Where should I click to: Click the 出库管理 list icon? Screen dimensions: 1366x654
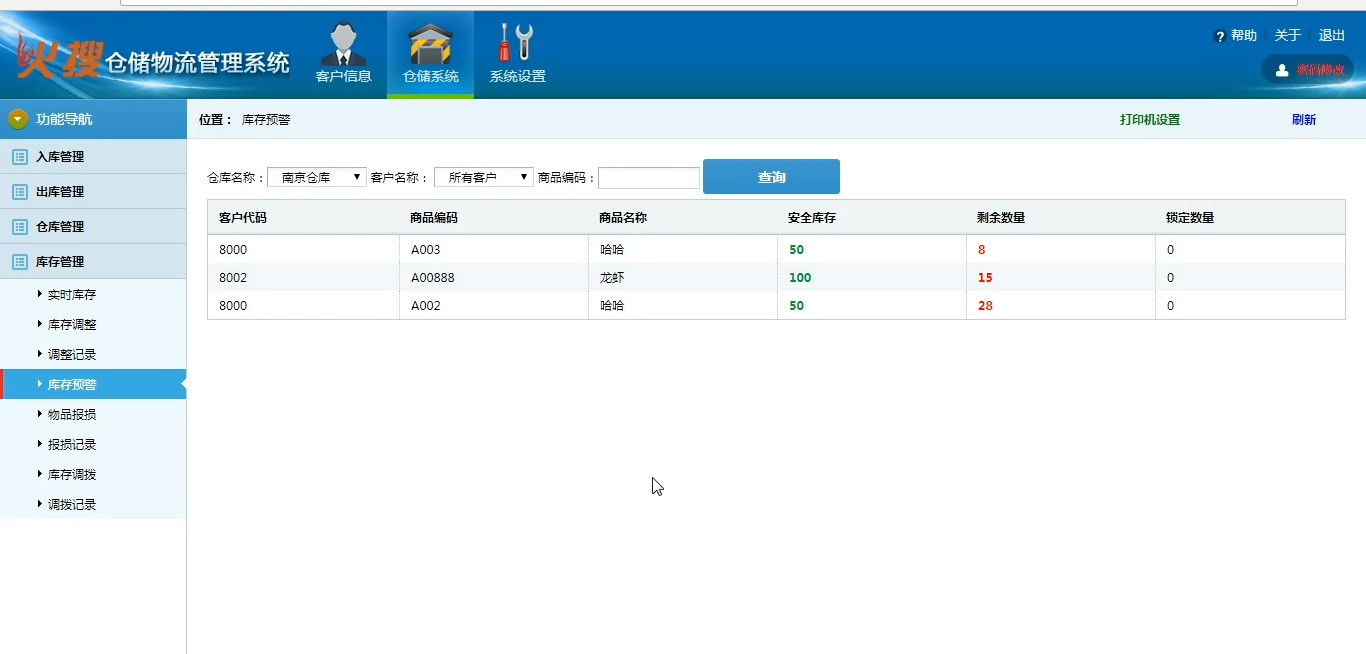point(19,192)
